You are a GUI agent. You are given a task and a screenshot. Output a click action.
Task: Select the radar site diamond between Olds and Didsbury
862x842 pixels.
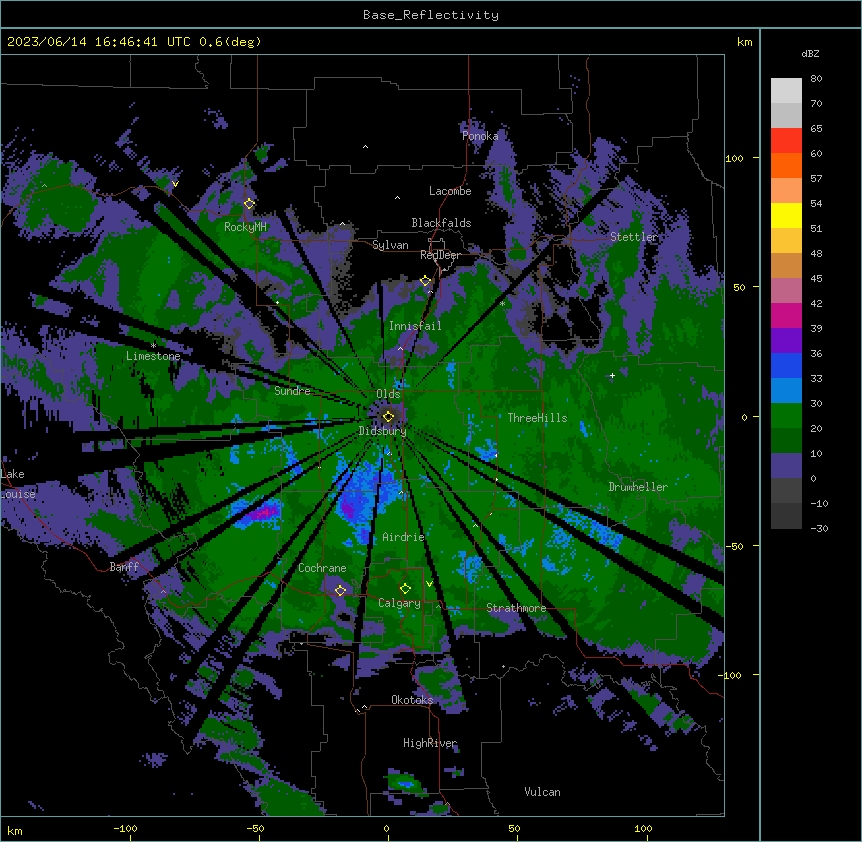click(389, 416)
